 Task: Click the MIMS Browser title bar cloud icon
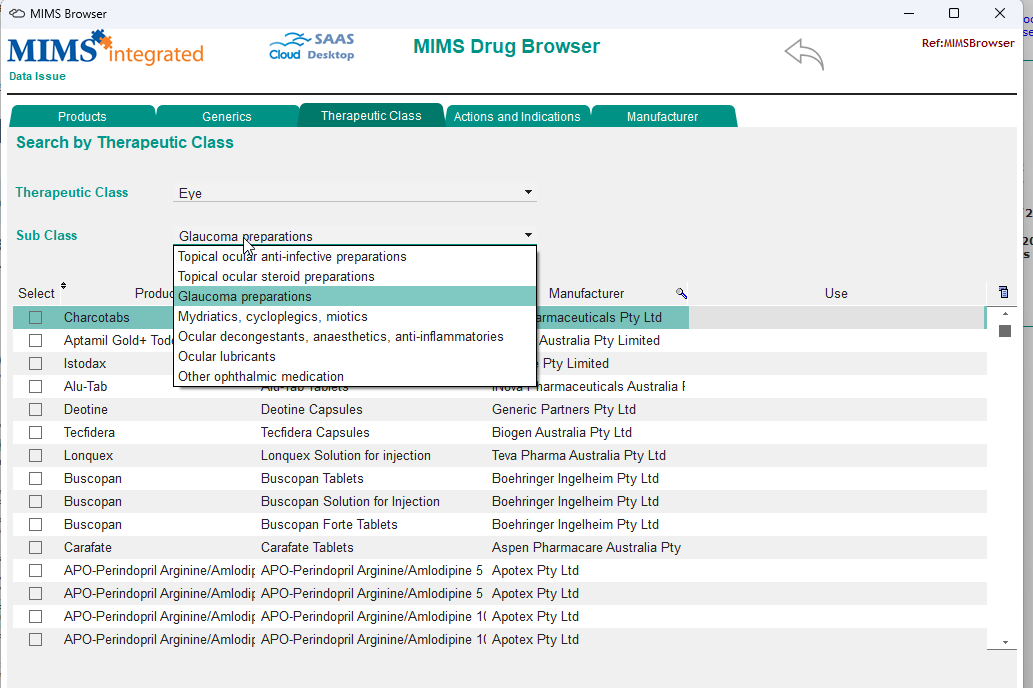tap(17, 13)
